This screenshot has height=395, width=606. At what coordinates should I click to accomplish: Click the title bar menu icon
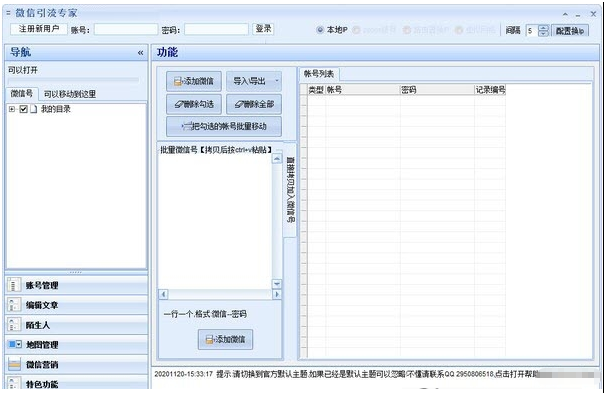(x=8, y=13)
